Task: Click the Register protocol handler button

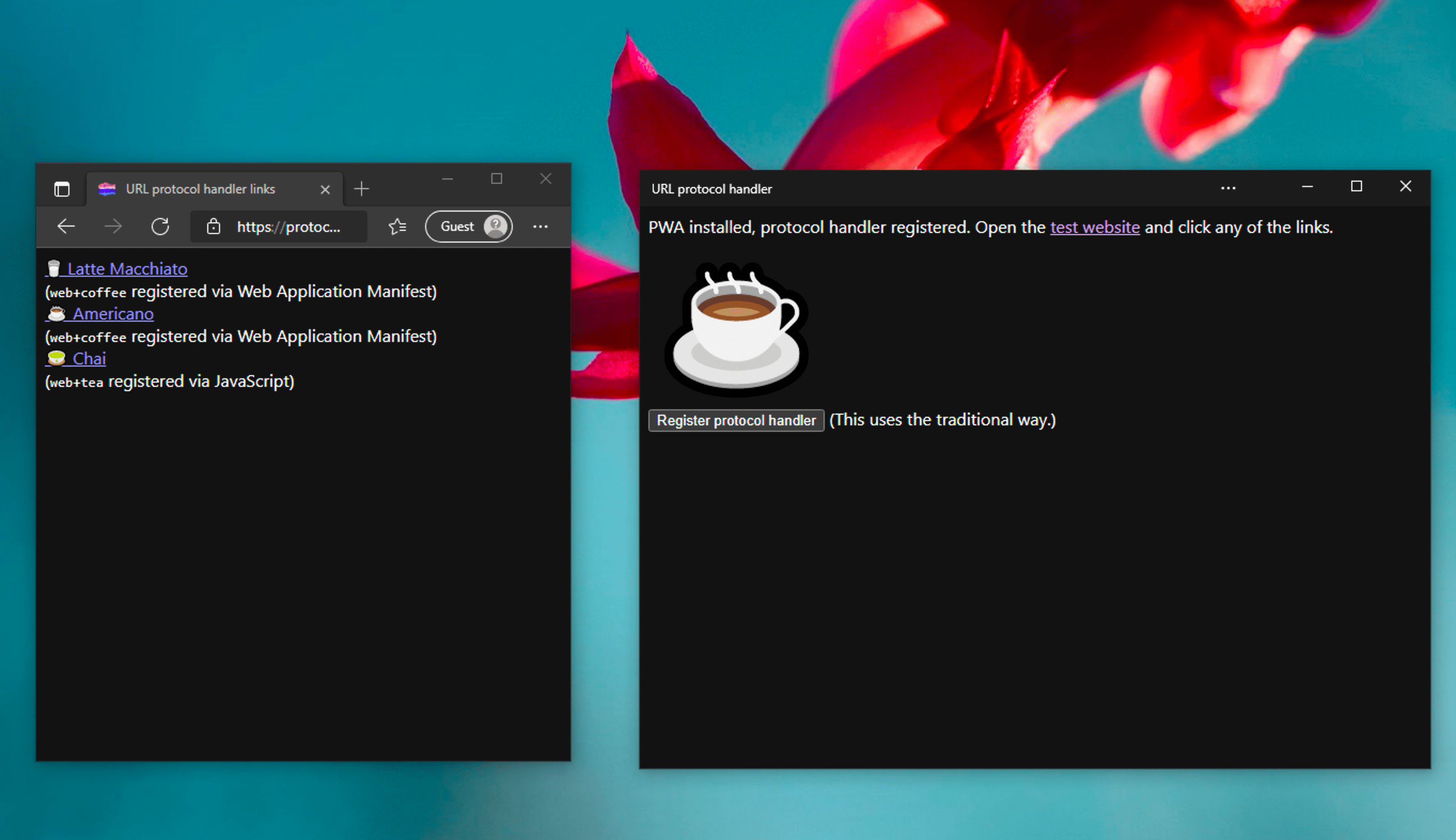Action: click(737, 419)
